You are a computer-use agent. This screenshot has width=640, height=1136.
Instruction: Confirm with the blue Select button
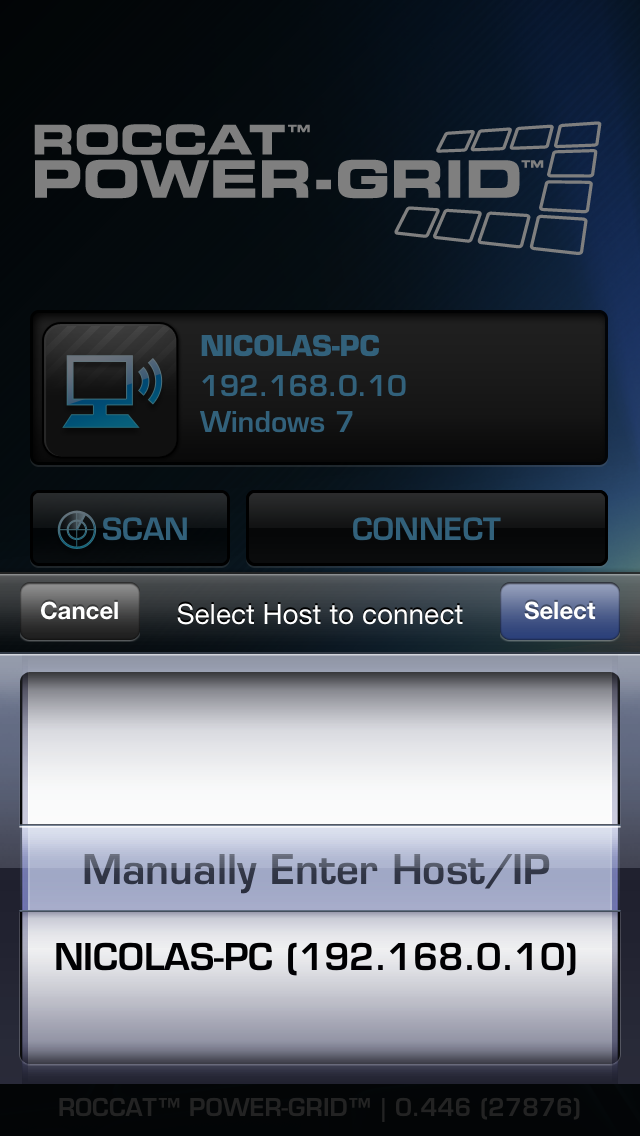pos(560,611)
